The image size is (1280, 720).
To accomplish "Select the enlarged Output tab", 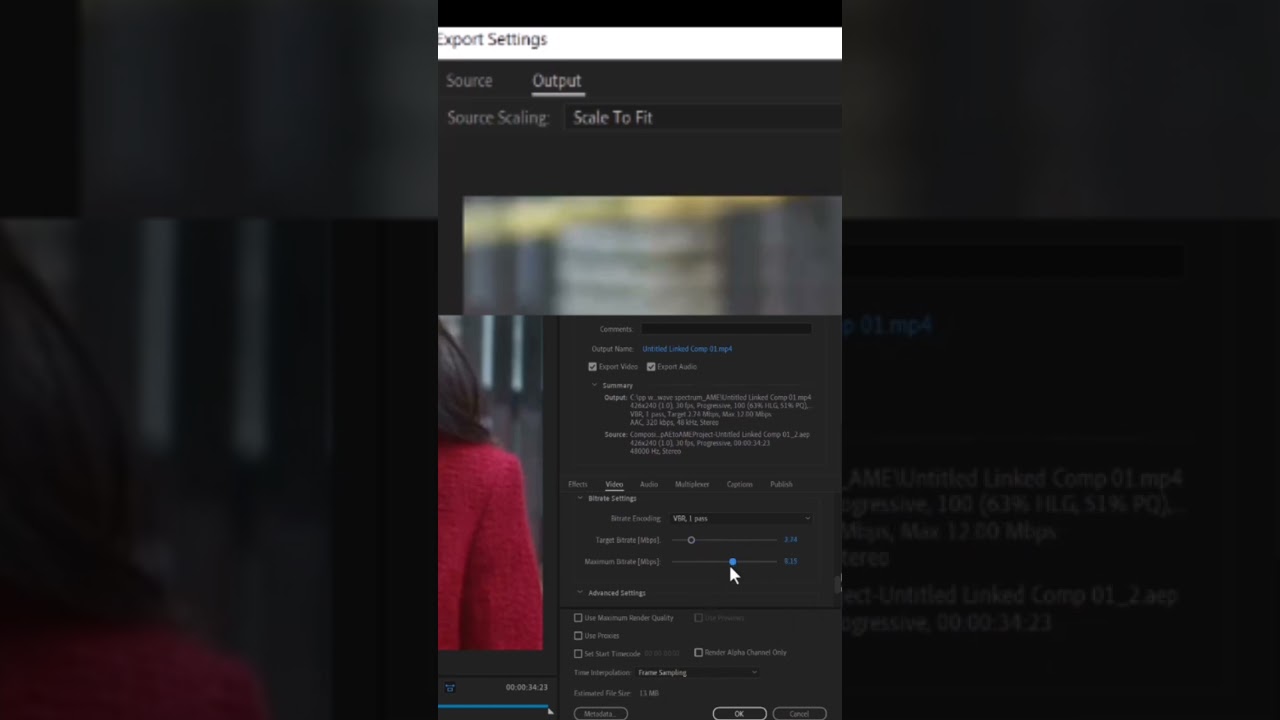I will (x=557, y=81).
